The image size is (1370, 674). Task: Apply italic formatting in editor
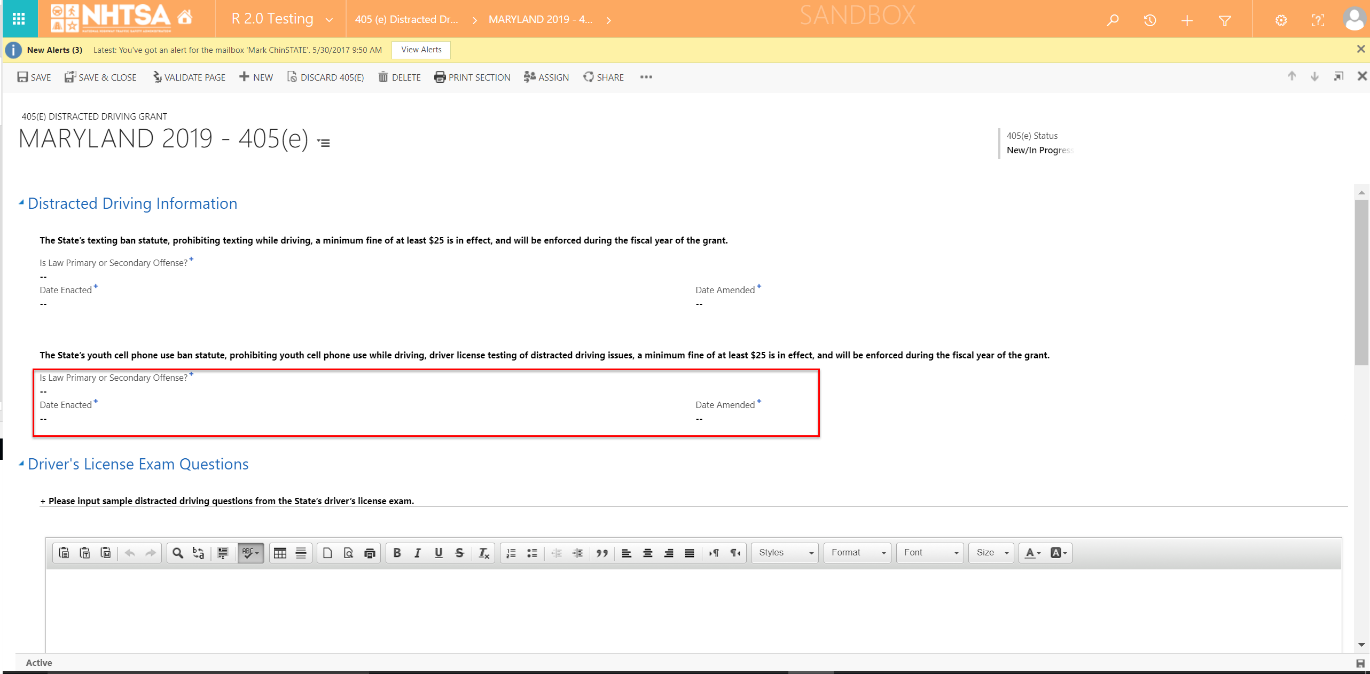(x=417, y=553)
